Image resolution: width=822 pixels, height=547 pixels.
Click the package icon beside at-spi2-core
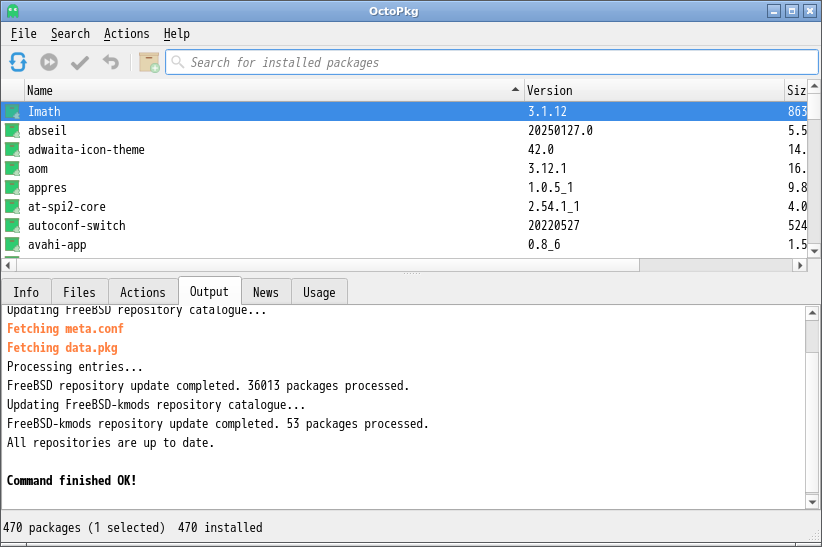click(x=13, y=207)
